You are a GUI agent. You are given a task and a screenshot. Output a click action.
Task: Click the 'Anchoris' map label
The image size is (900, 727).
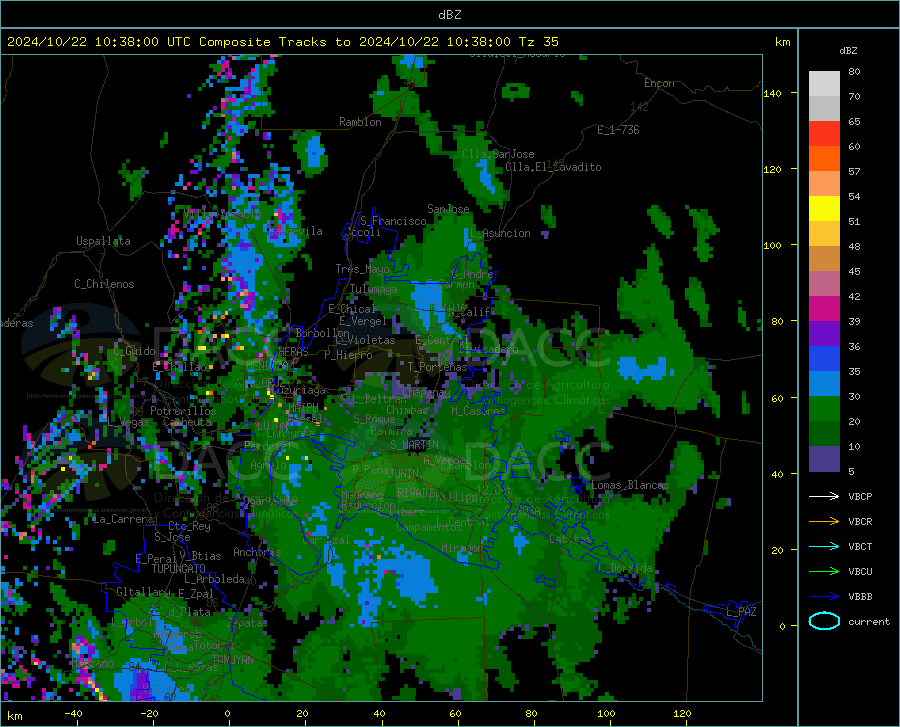[x=257, y=552]
